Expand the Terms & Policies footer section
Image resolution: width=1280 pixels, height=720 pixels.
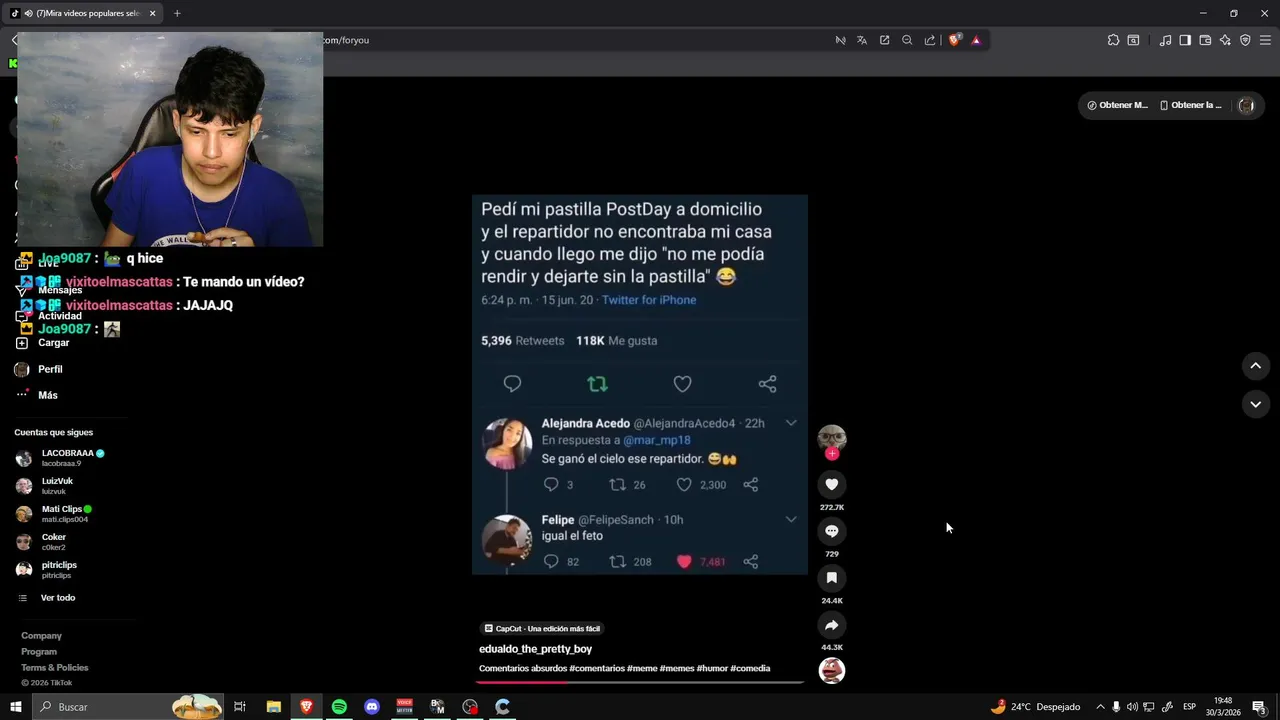point(55,668)
